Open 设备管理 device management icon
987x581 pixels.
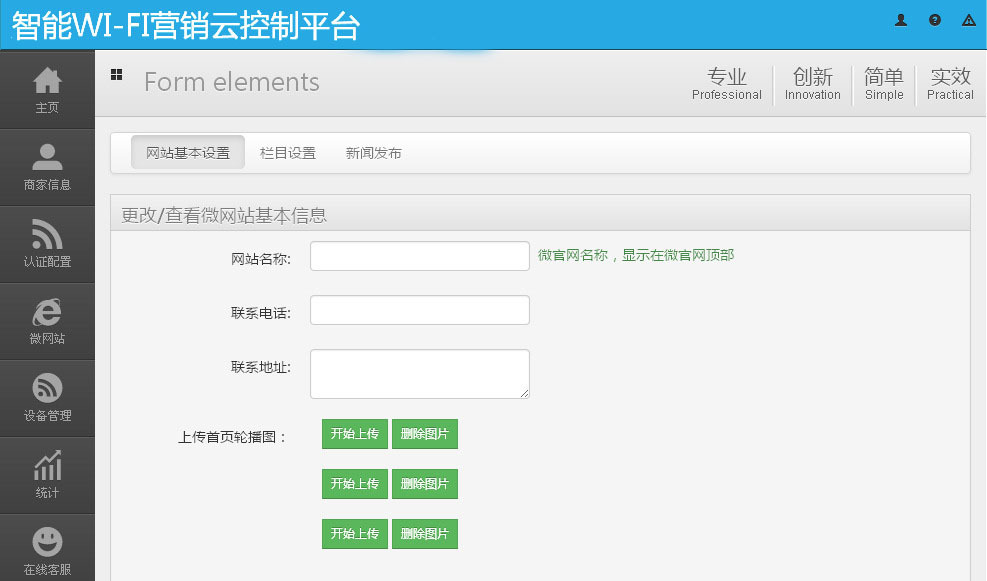tap(47, 388)
